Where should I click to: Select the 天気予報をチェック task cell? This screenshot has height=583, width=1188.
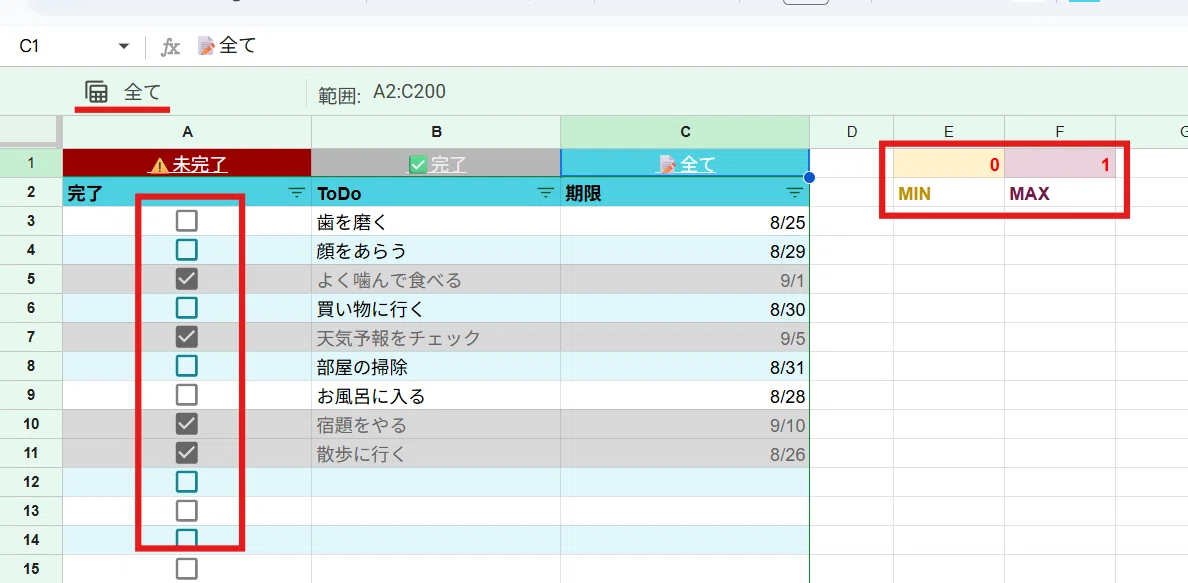tap(436, 337)
